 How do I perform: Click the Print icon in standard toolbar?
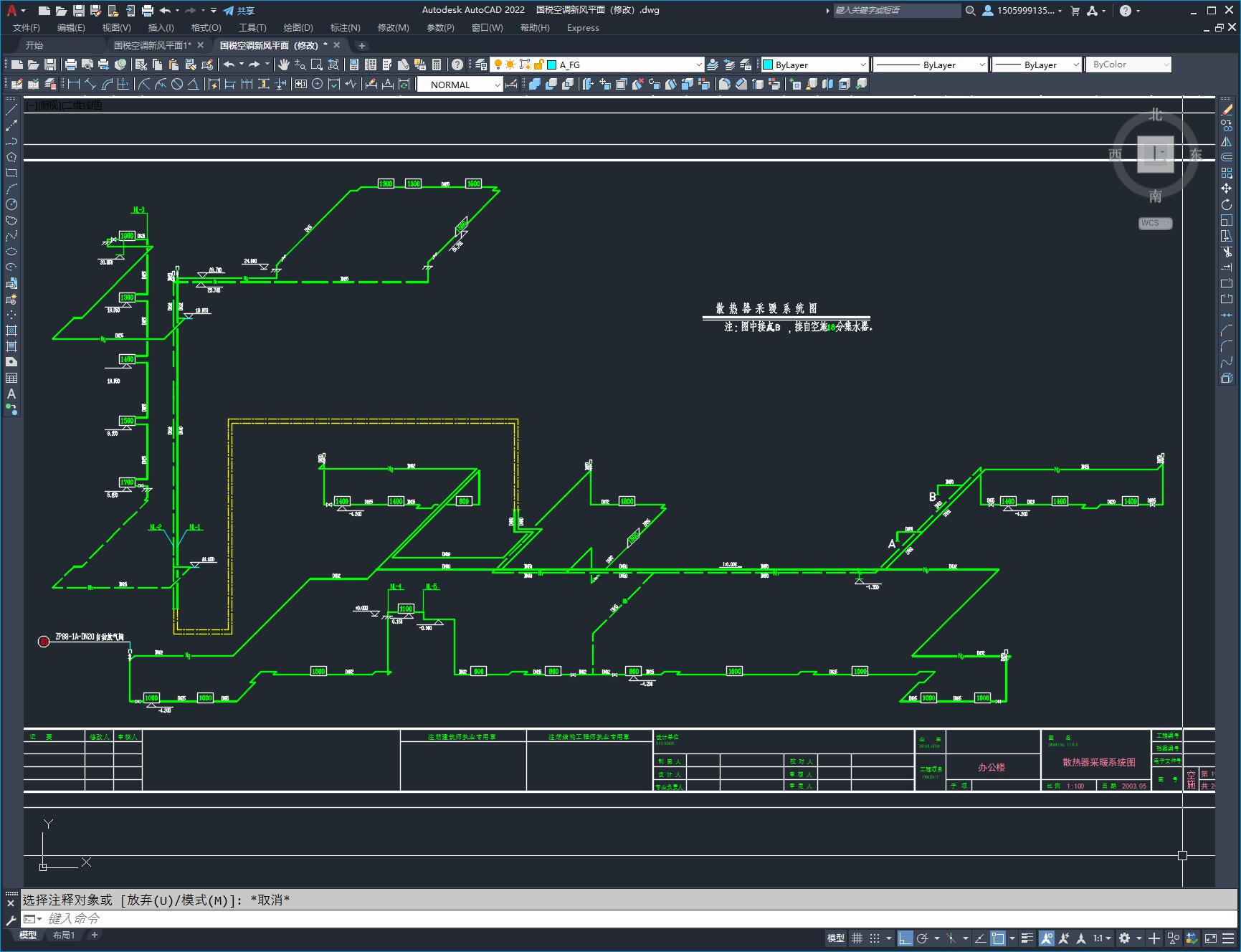(x=71, y=65)
